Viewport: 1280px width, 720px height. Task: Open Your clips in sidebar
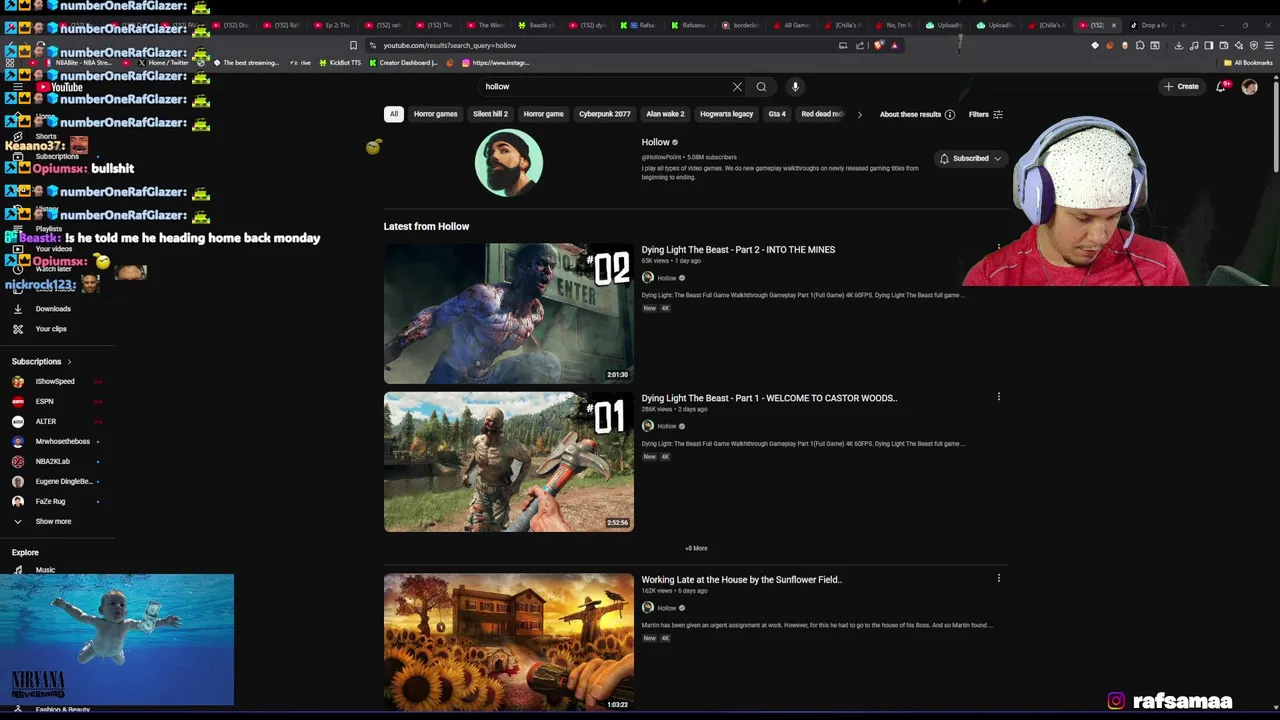tap(51, 329)
